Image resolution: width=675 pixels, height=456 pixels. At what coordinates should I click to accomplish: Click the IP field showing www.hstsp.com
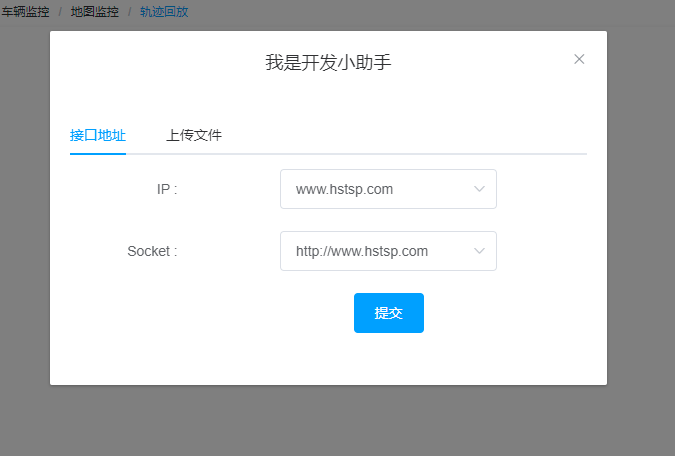click(x=388, y=189)
